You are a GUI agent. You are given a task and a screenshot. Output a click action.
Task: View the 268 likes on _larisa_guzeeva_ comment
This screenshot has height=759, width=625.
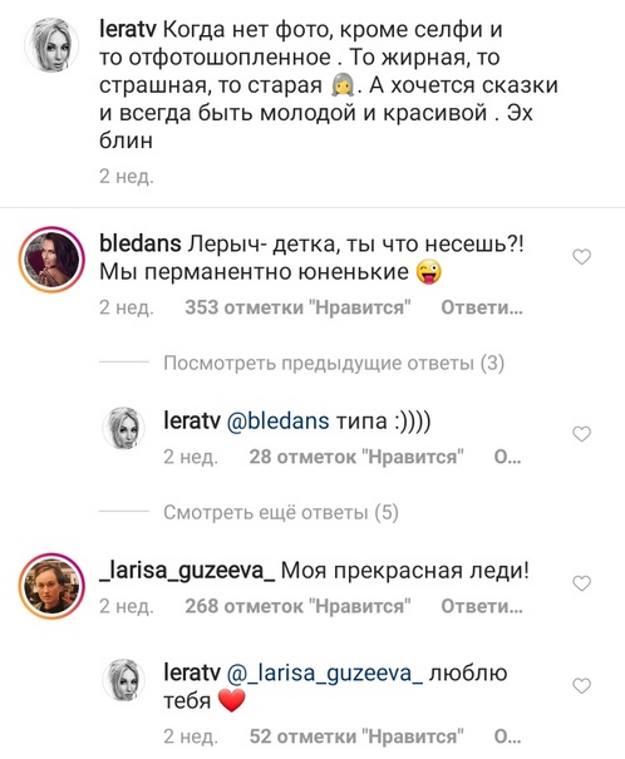click(x=300, y=606)
